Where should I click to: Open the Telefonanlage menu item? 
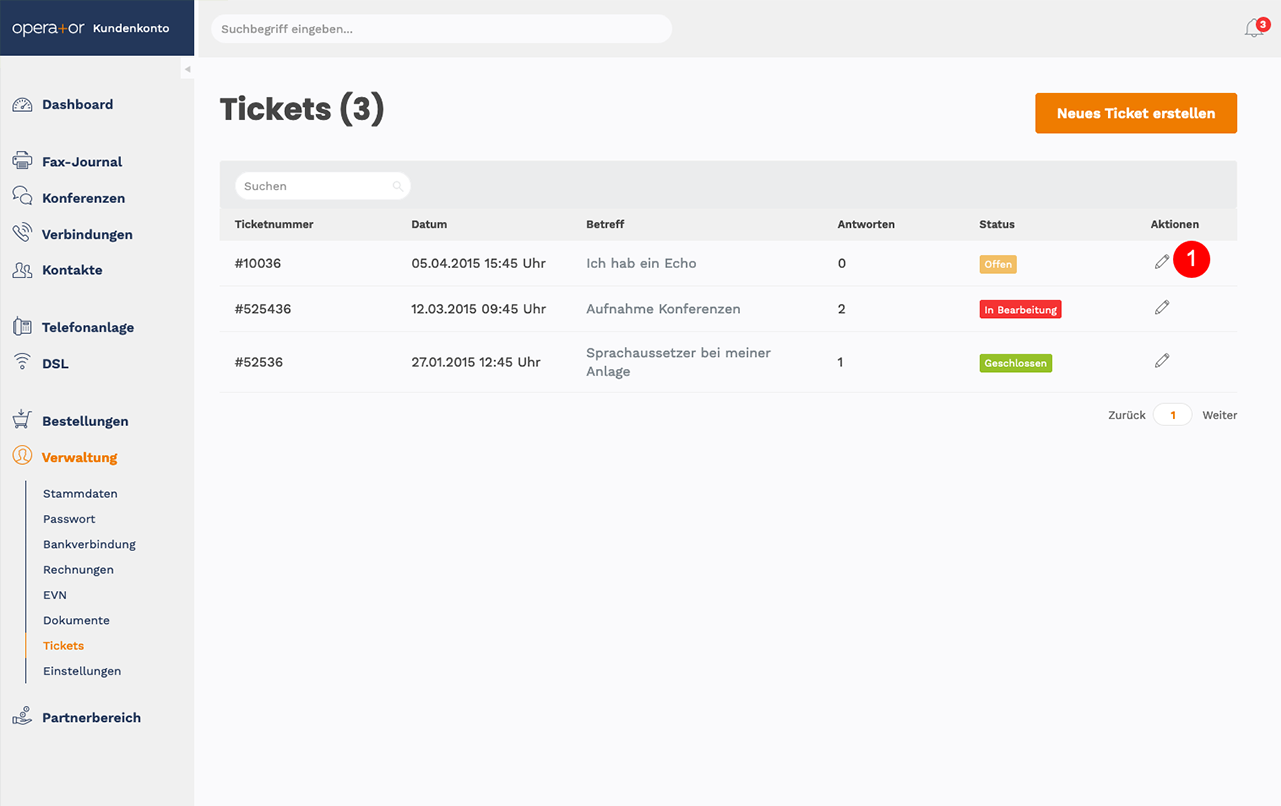(88, 327)
